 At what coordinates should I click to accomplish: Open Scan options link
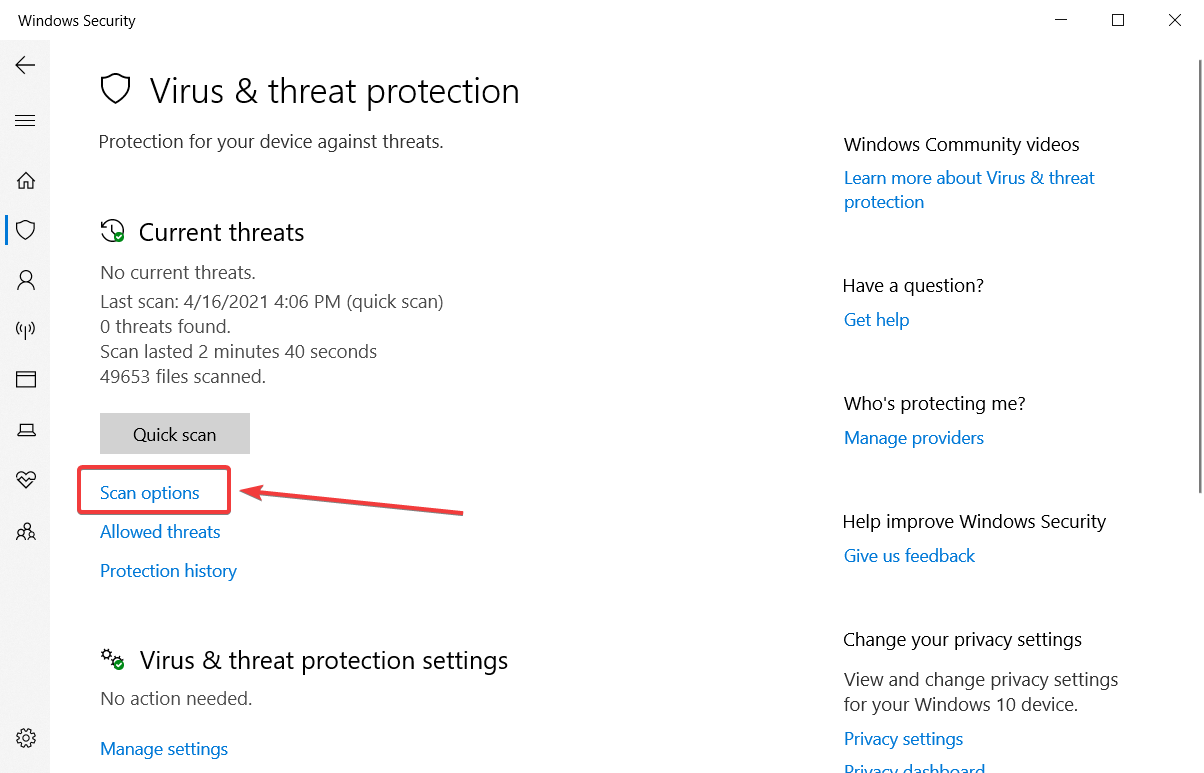click(x=150, y=493)
